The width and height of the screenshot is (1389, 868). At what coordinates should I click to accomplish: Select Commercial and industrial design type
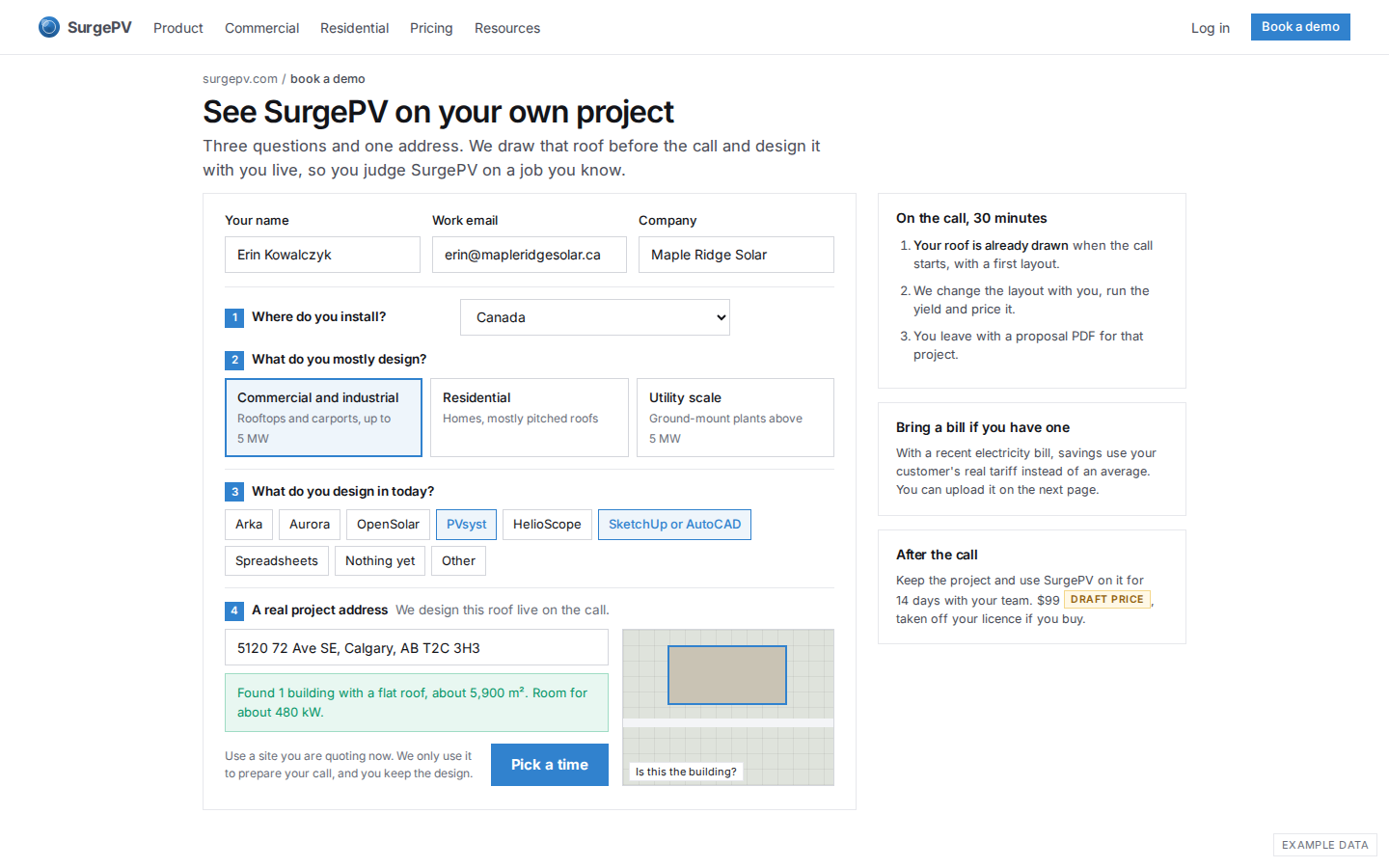(x=323, y=418)
